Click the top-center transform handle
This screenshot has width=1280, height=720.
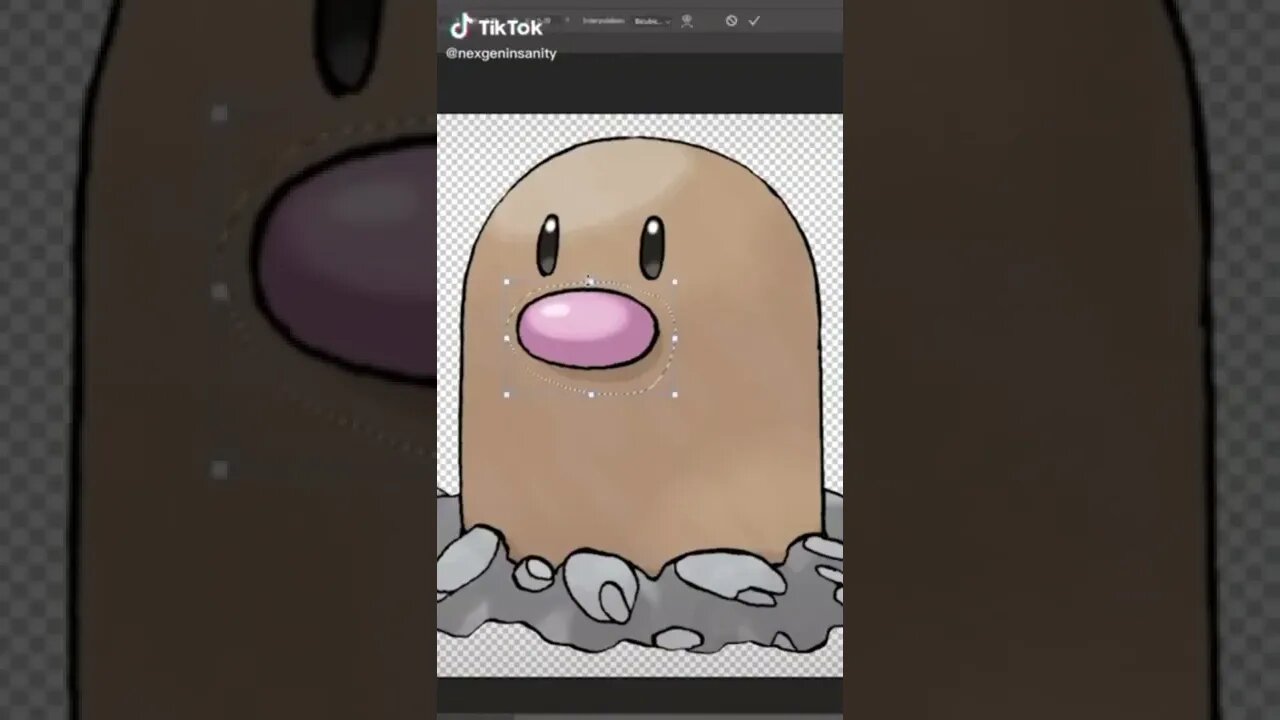pos(590,282)
